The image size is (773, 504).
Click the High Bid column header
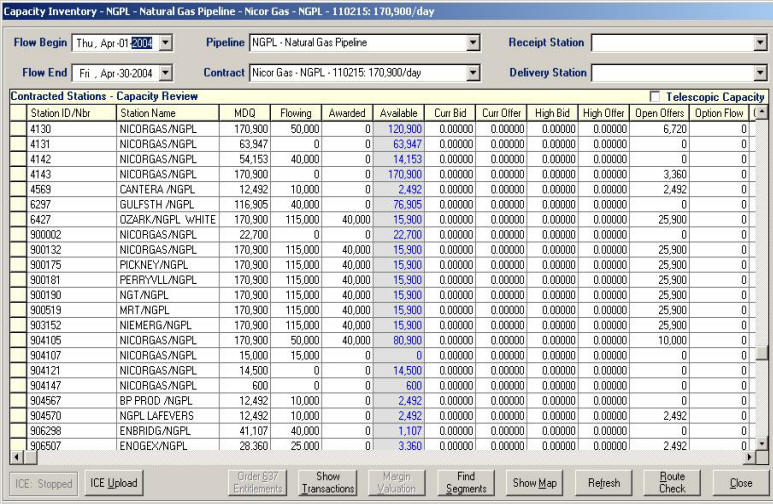pos(552,113)
